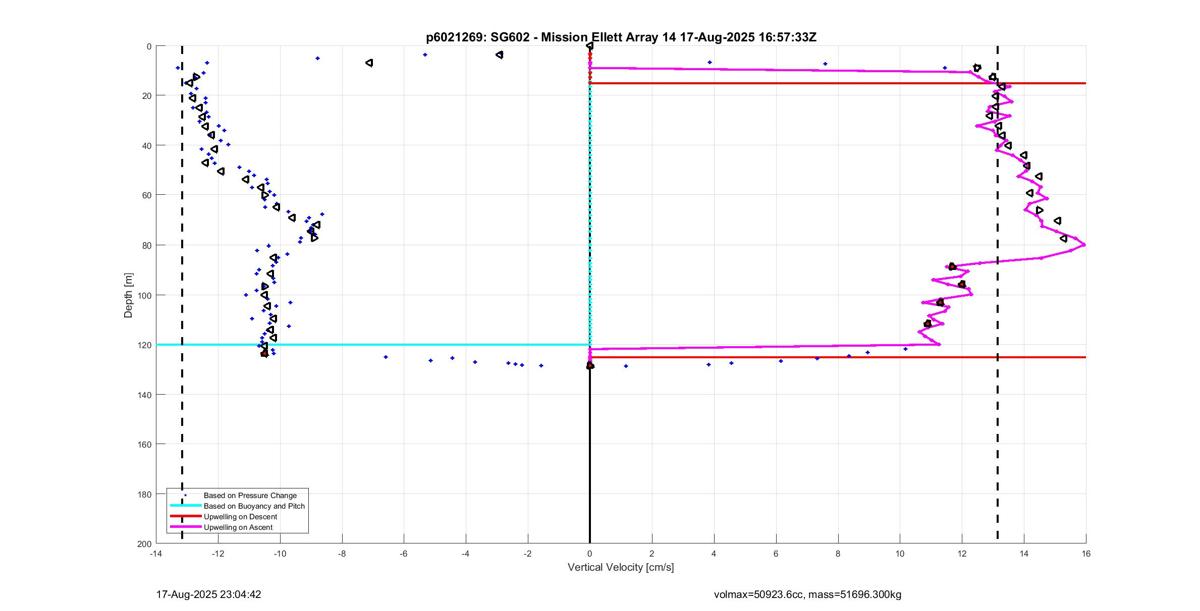Click x-axis tick label "-6"
The image size is (1200, 611).
(x=403, y=553)
